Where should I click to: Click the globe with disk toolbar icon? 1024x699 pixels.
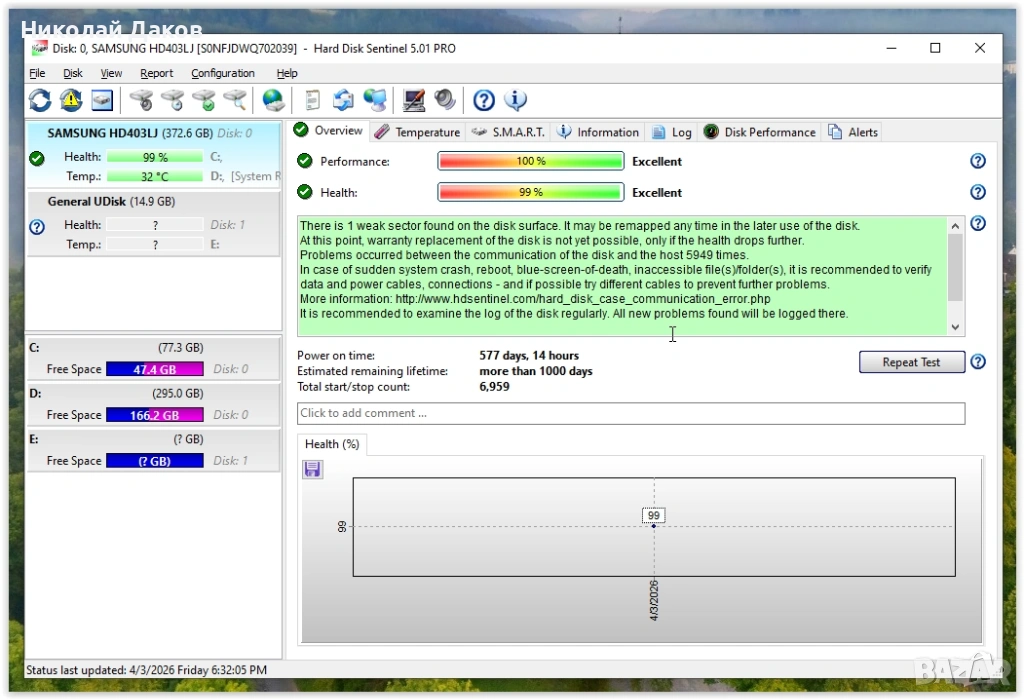point(273,100)
